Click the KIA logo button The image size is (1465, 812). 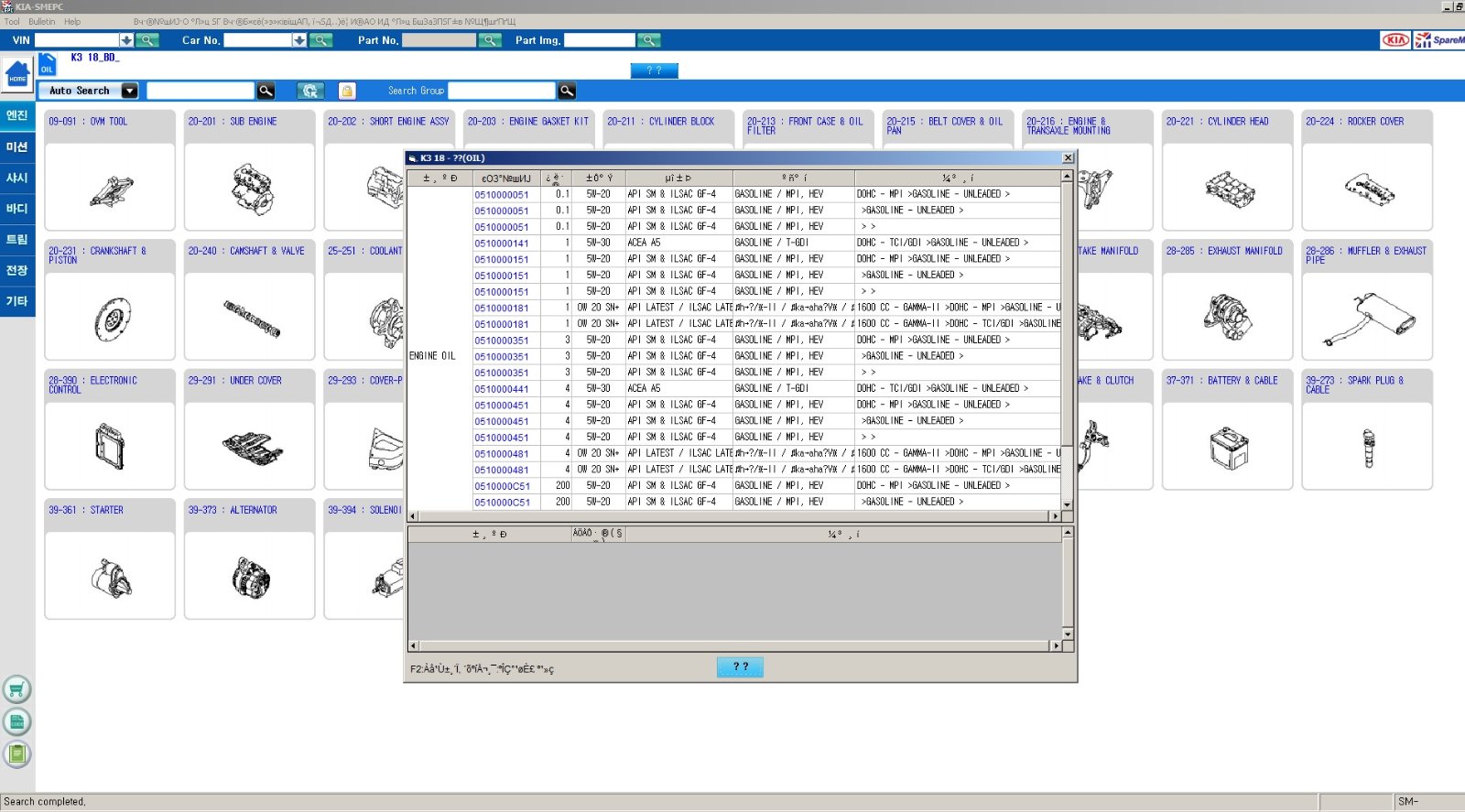coord(1395,40)
